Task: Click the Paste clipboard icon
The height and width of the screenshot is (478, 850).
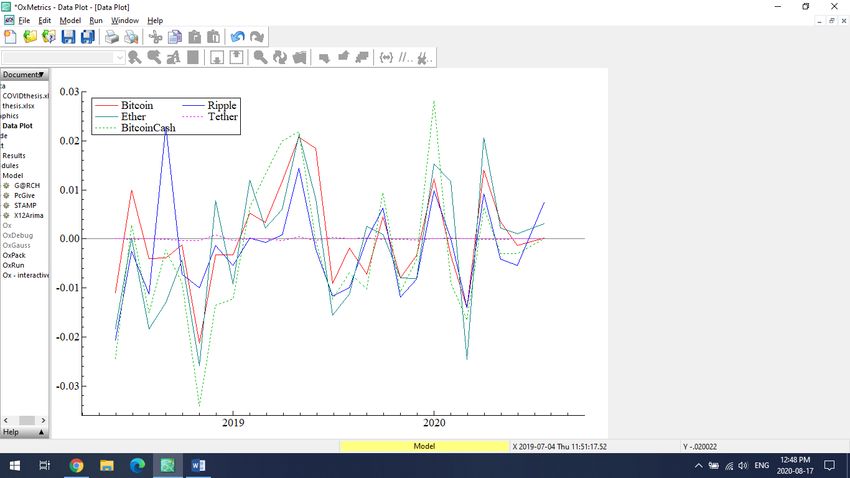Action: [195, 37]
